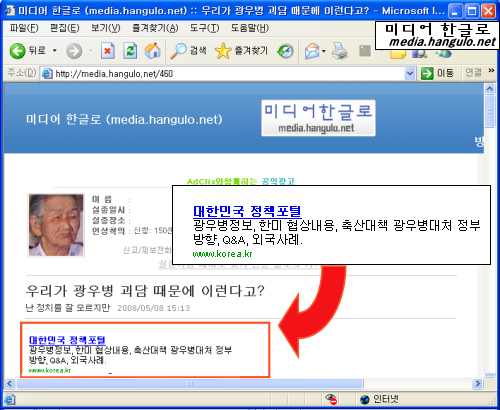Image resolution: width=500 pixels, height=410 pixels.
Task: Click the horizontal scrollbar left arrow
Action: click(9, 383)
